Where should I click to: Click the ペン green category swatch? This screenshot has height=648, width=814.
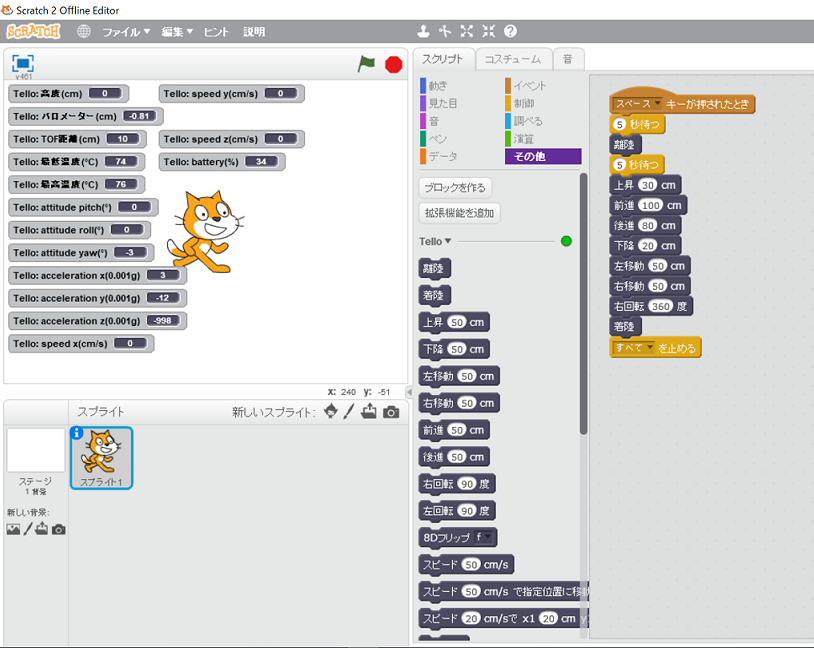[x=423, y=139]
